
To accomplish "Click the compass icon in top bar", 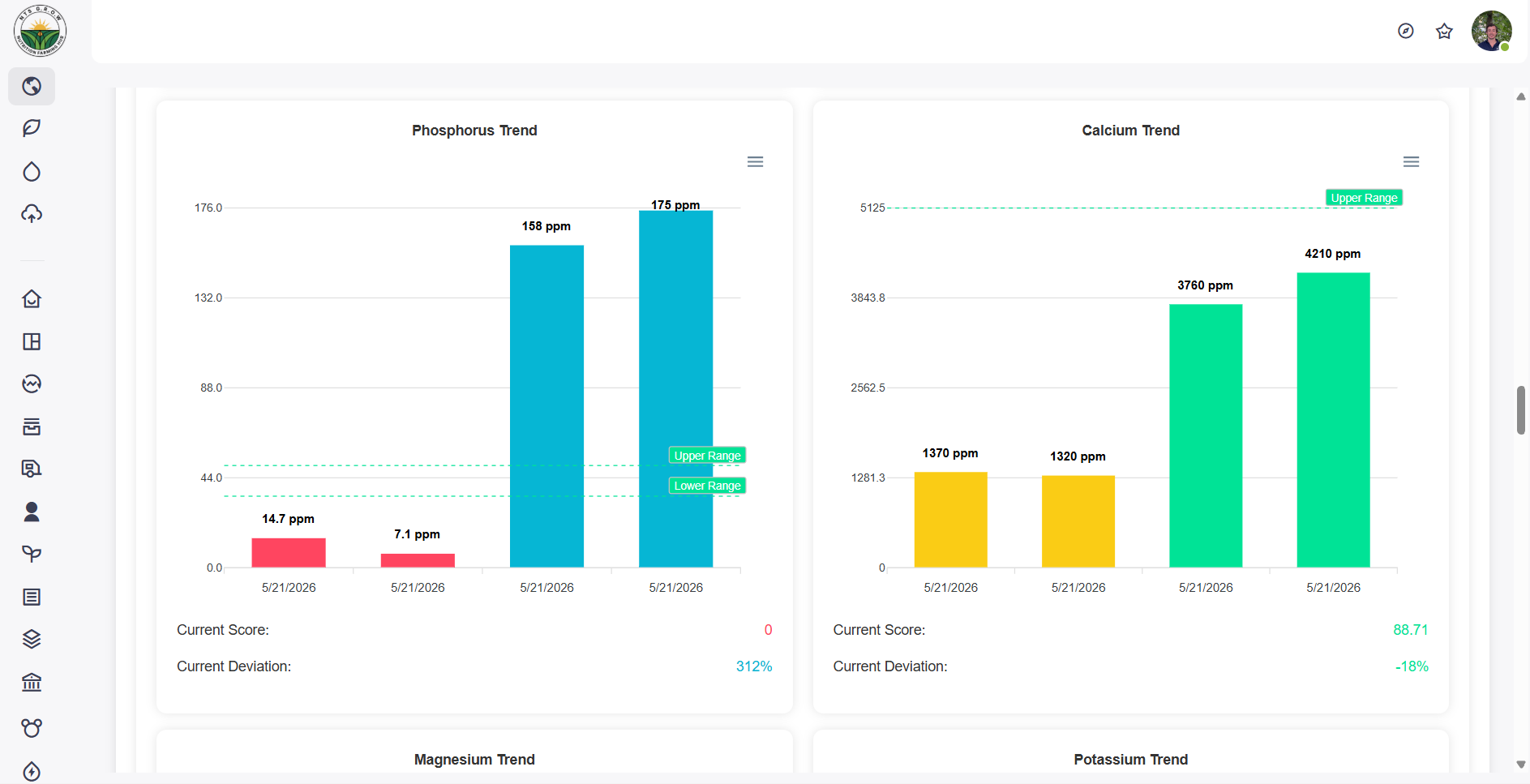I will (x=1406, y=31).
